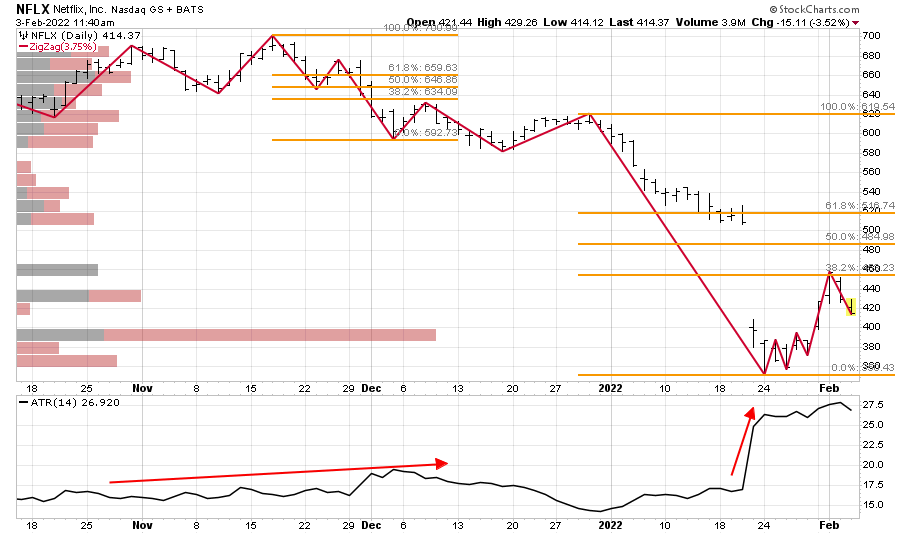This screenshot has width=900, height=534.
Task: Click Fibonacci label 61.8%: 659.63
Action: tap(422, 68)
